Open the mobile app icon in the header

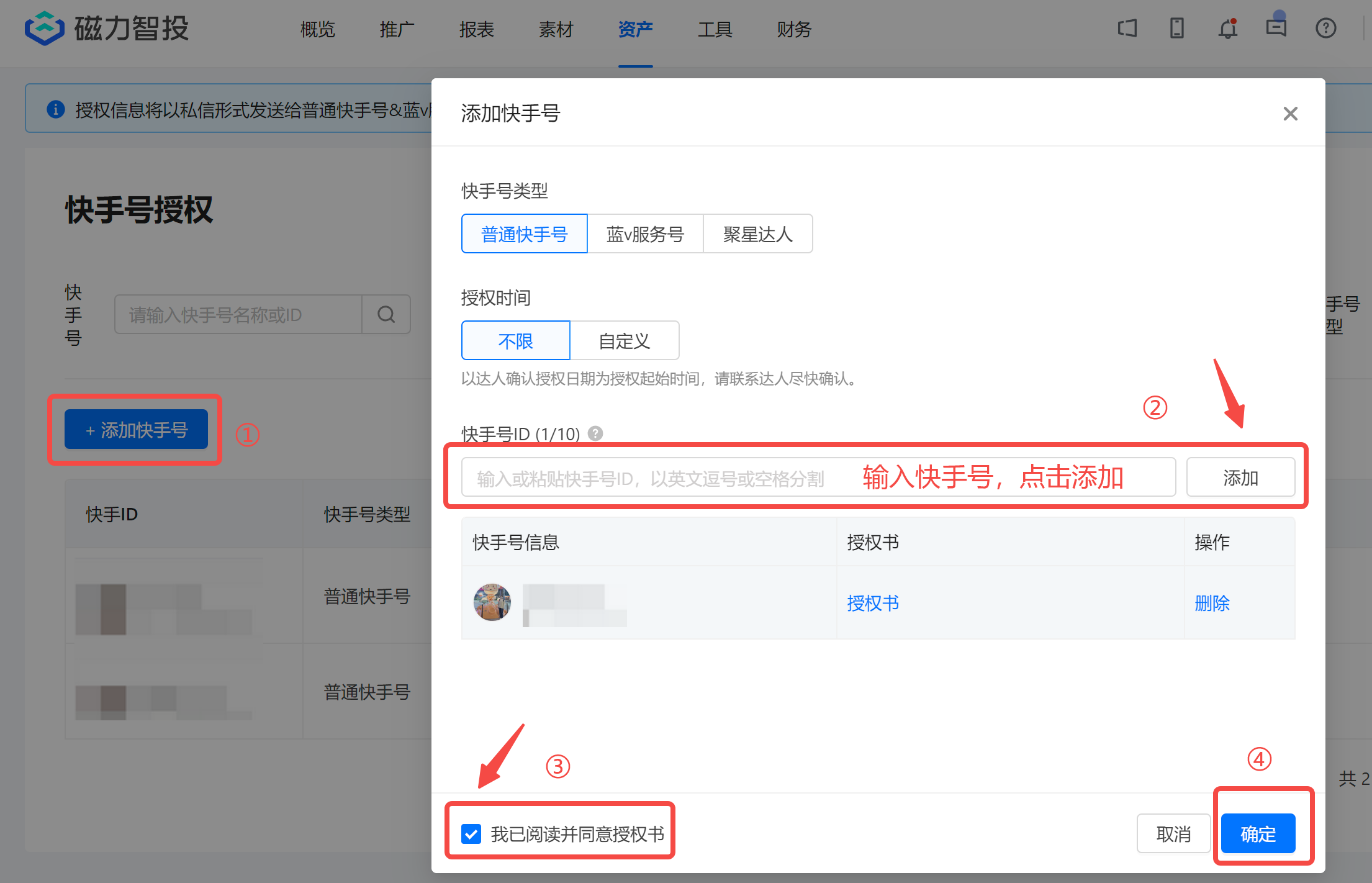click(1176, 28)
